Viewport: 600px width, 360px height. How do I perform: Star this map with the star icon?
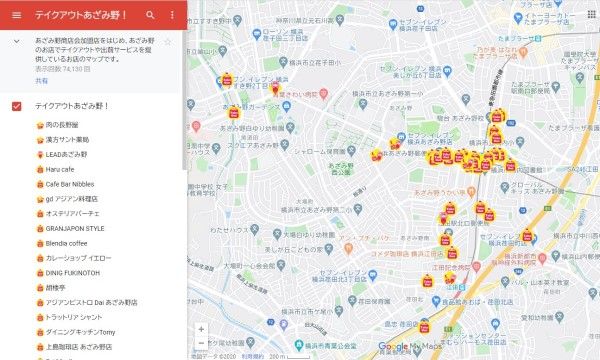point(168,42)
